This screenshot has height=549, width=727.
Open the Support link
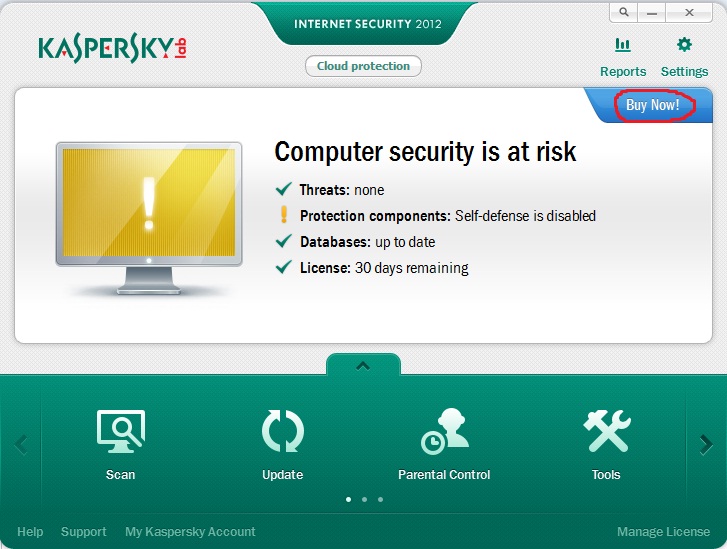tap(83, 531)
